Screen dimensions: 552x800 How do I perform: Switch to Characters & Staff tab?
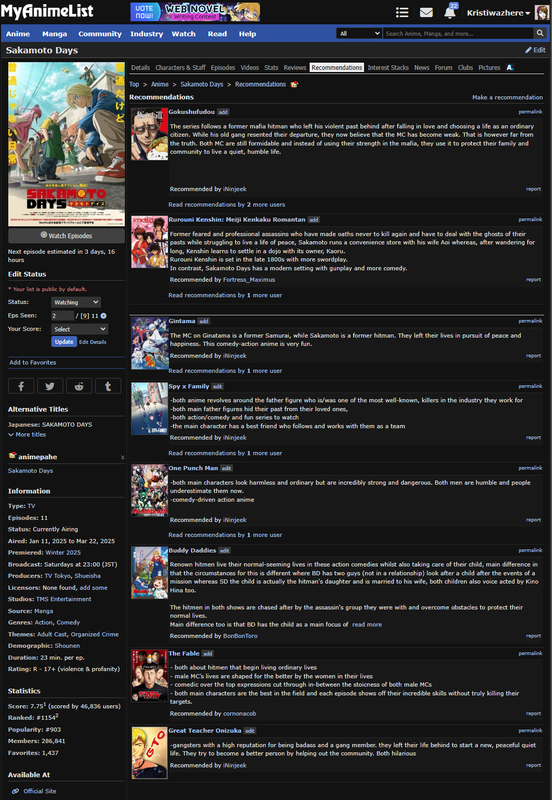point(180,67)
